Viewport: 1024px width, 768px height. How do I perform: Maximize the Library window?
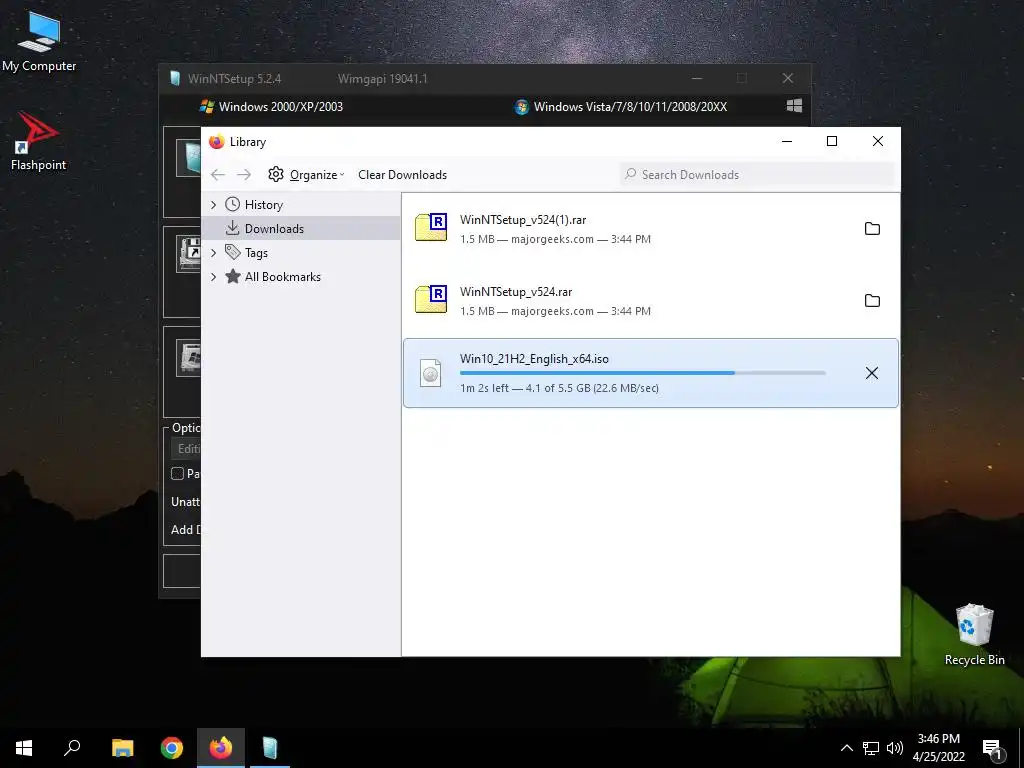[832, 141]
